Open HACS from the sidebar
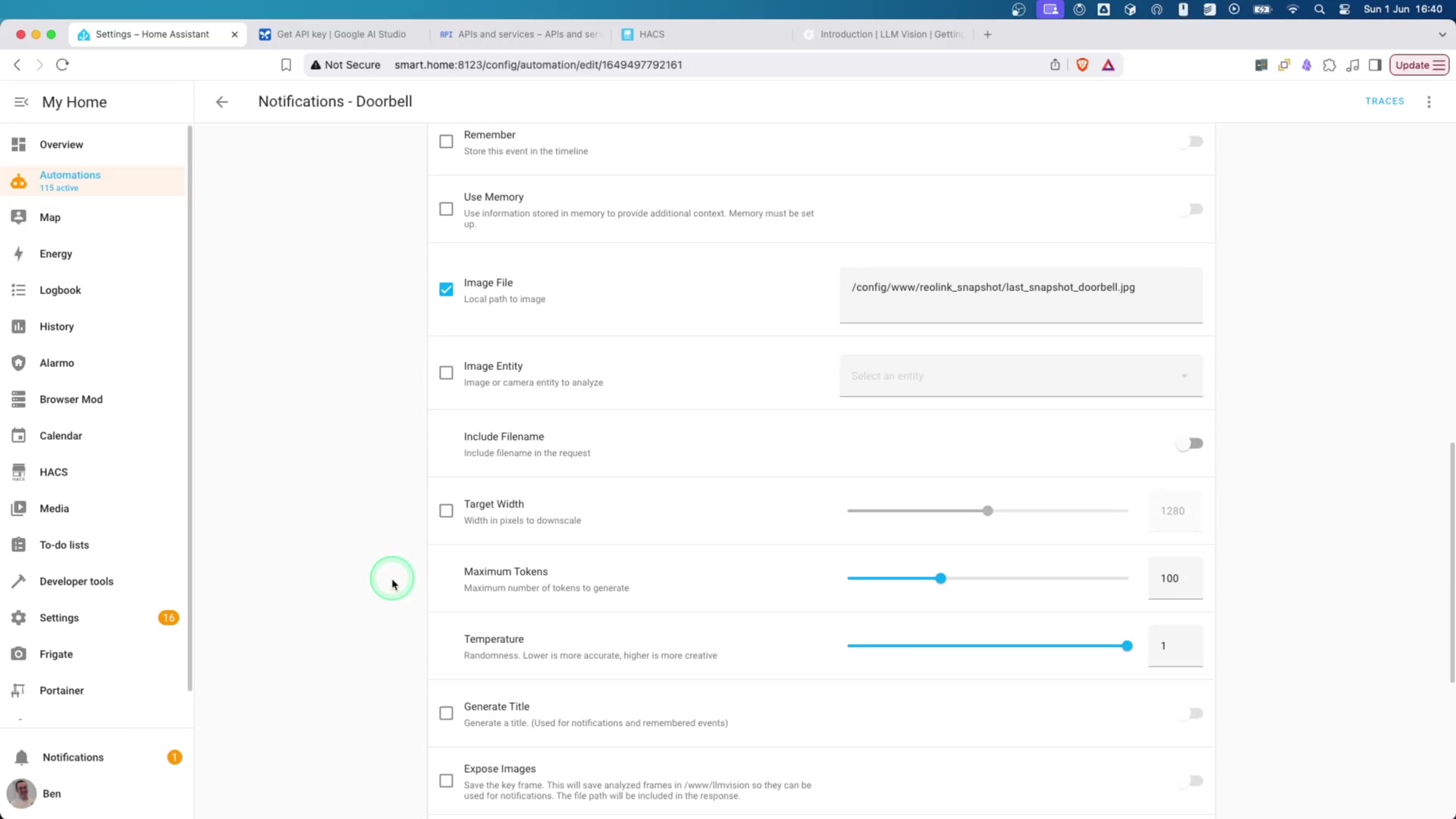 (x=54, y=472)
